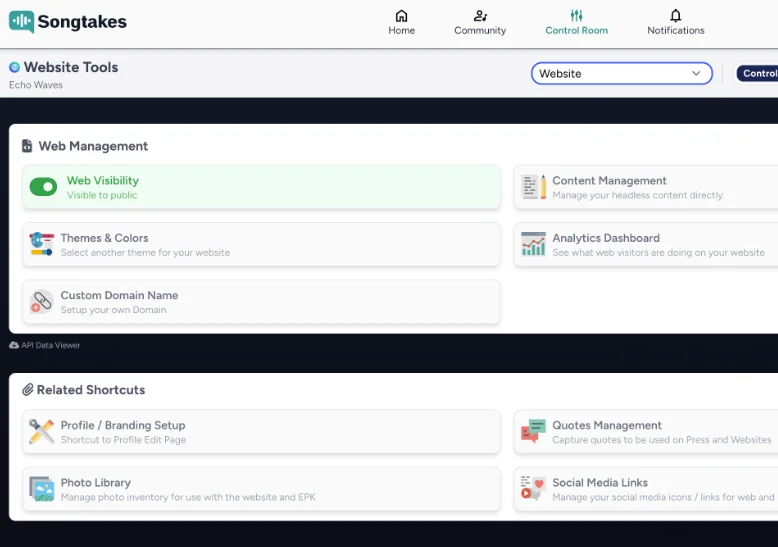Click 'See what web visitors are doing' text
The image size is (778, 547).
tap(658, 252)
